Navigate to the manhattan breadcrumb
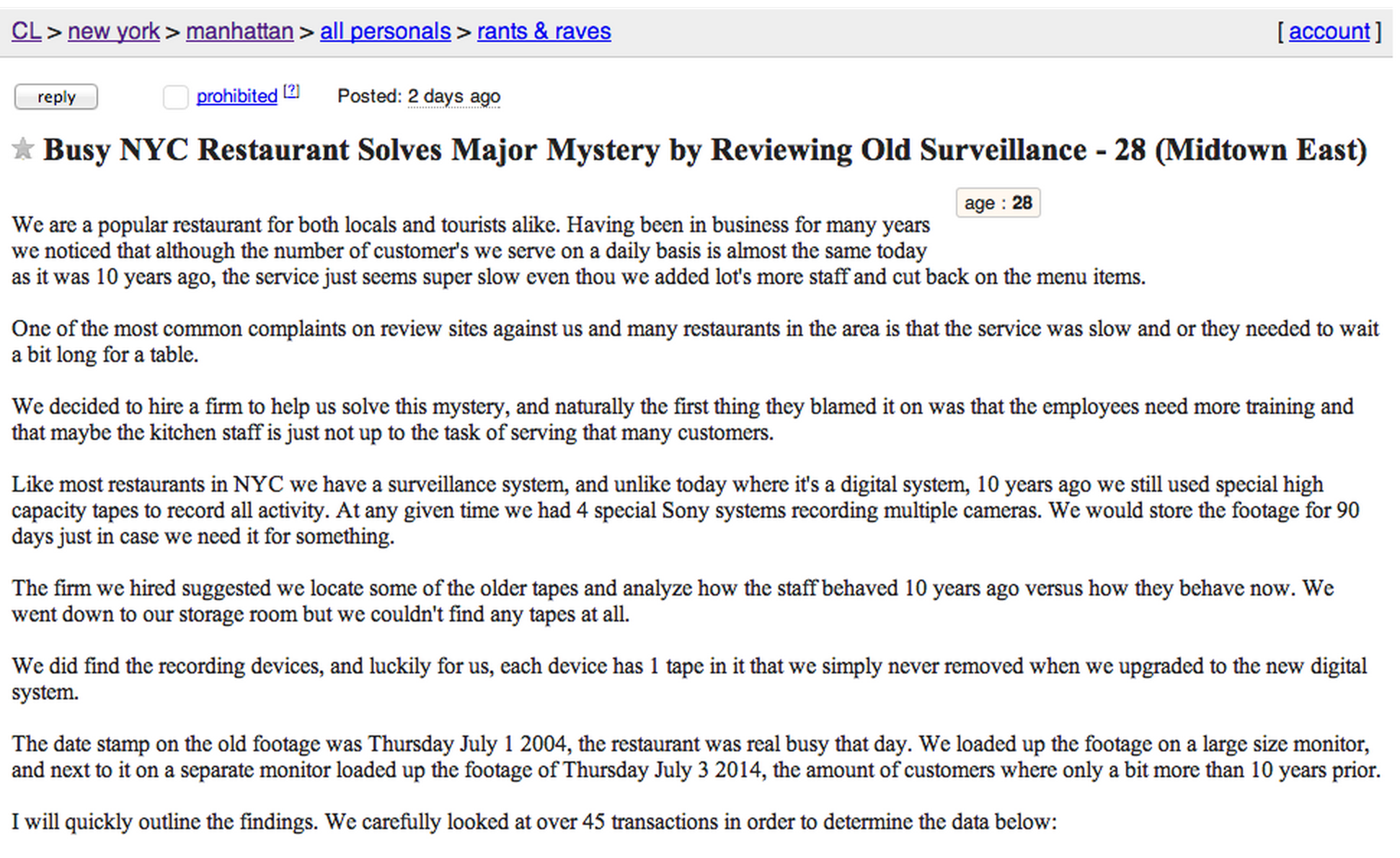Image resolution: width=1400 pixels, height=858 pixels. [239, 31]
